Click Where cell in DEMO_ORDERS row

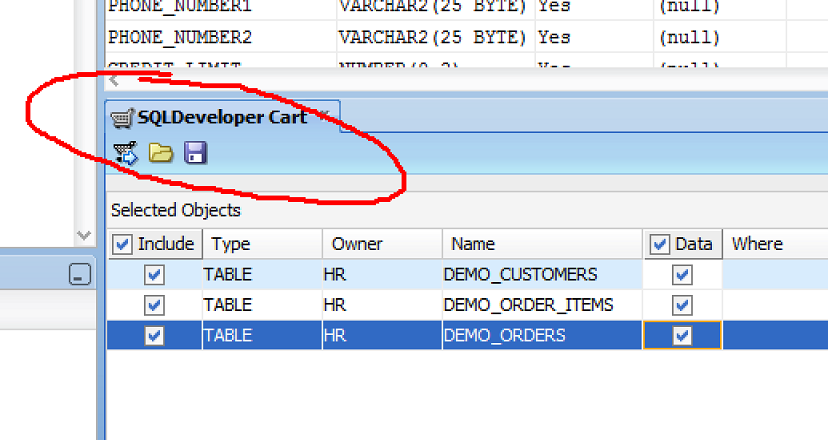(x=775, y=335)
